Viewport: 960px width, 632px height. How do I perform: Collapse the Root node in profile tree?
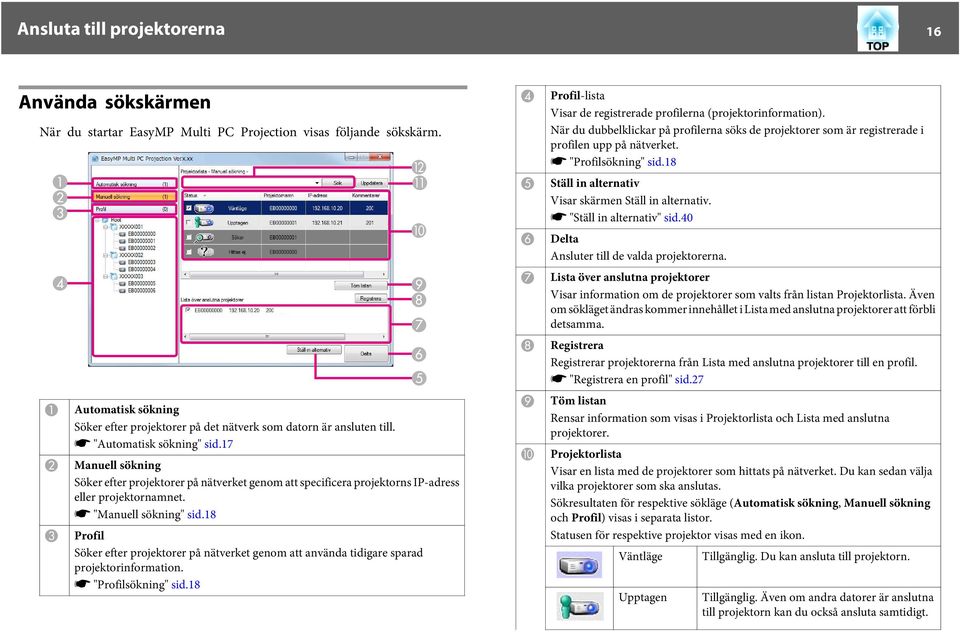coord(97,220)
